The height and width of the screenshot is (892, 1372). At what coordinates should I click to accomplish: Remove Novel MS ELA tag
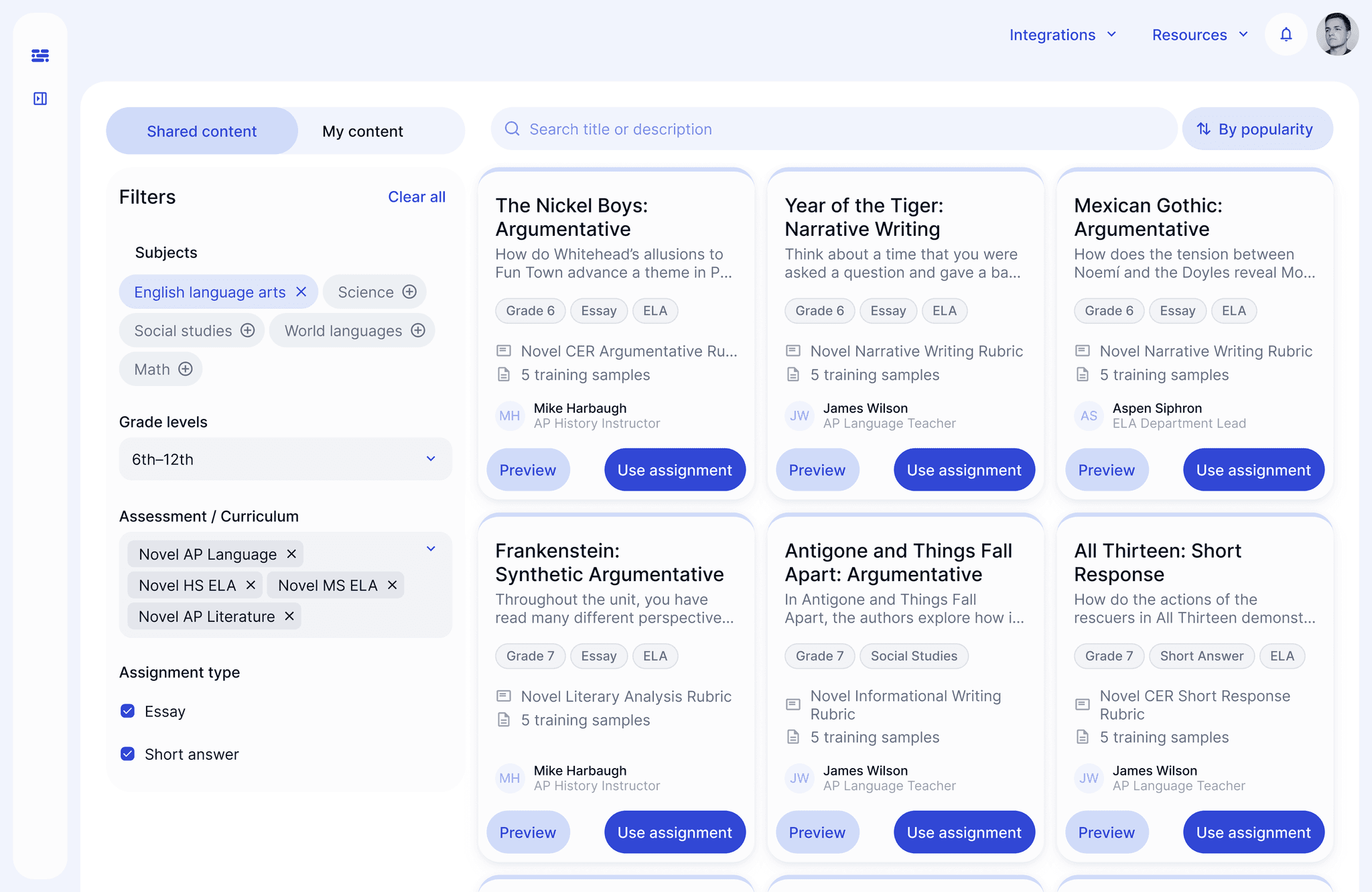(393, 585)
